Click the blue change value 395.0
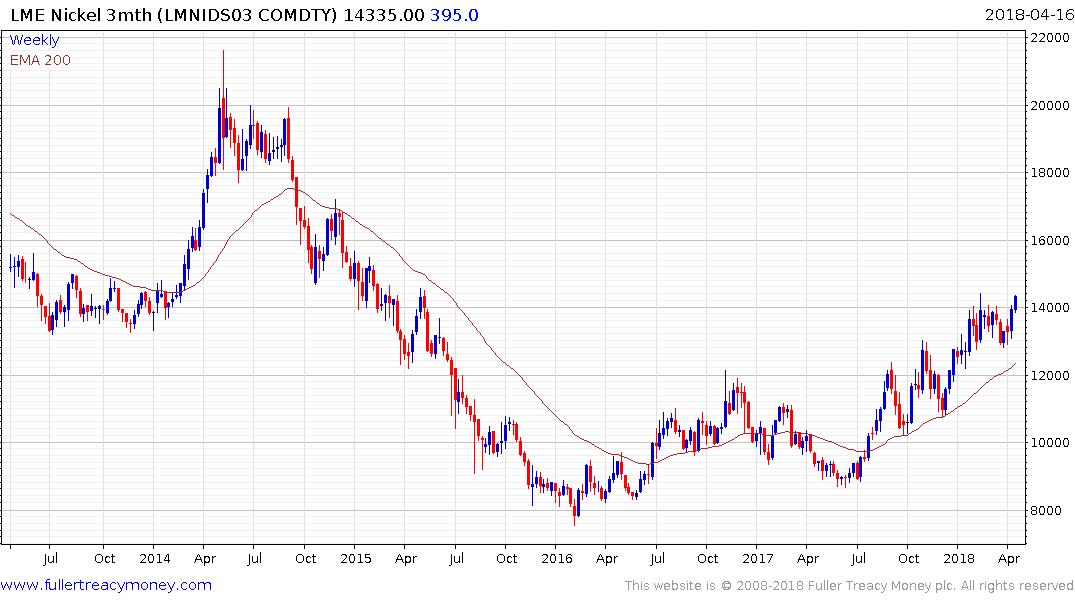This screenshot has width=1075, height=600. click(x=454, y=15)
